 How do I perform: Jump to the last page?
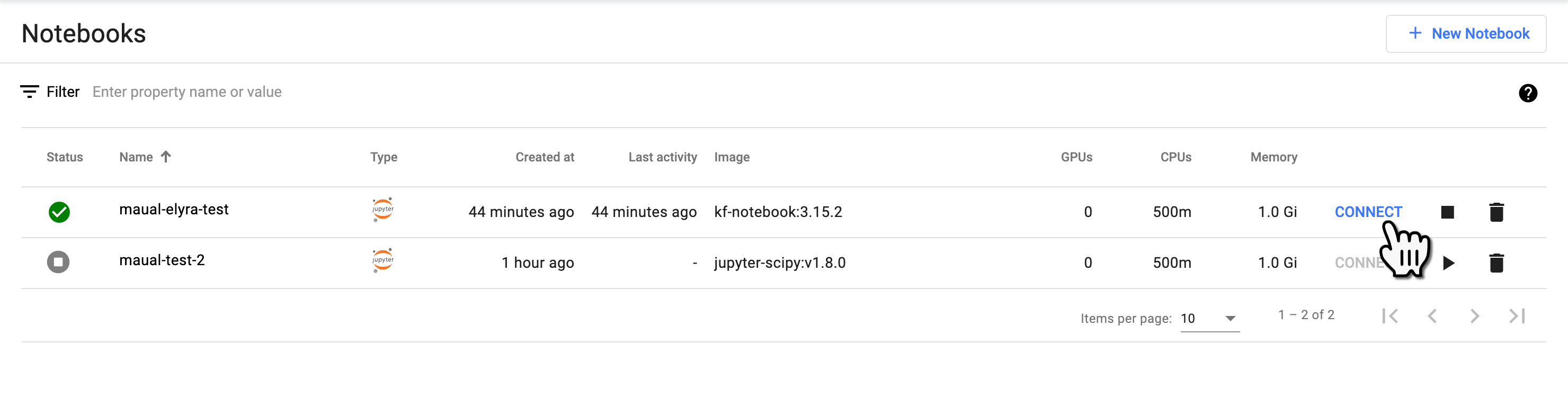[x=1517, y=316]
